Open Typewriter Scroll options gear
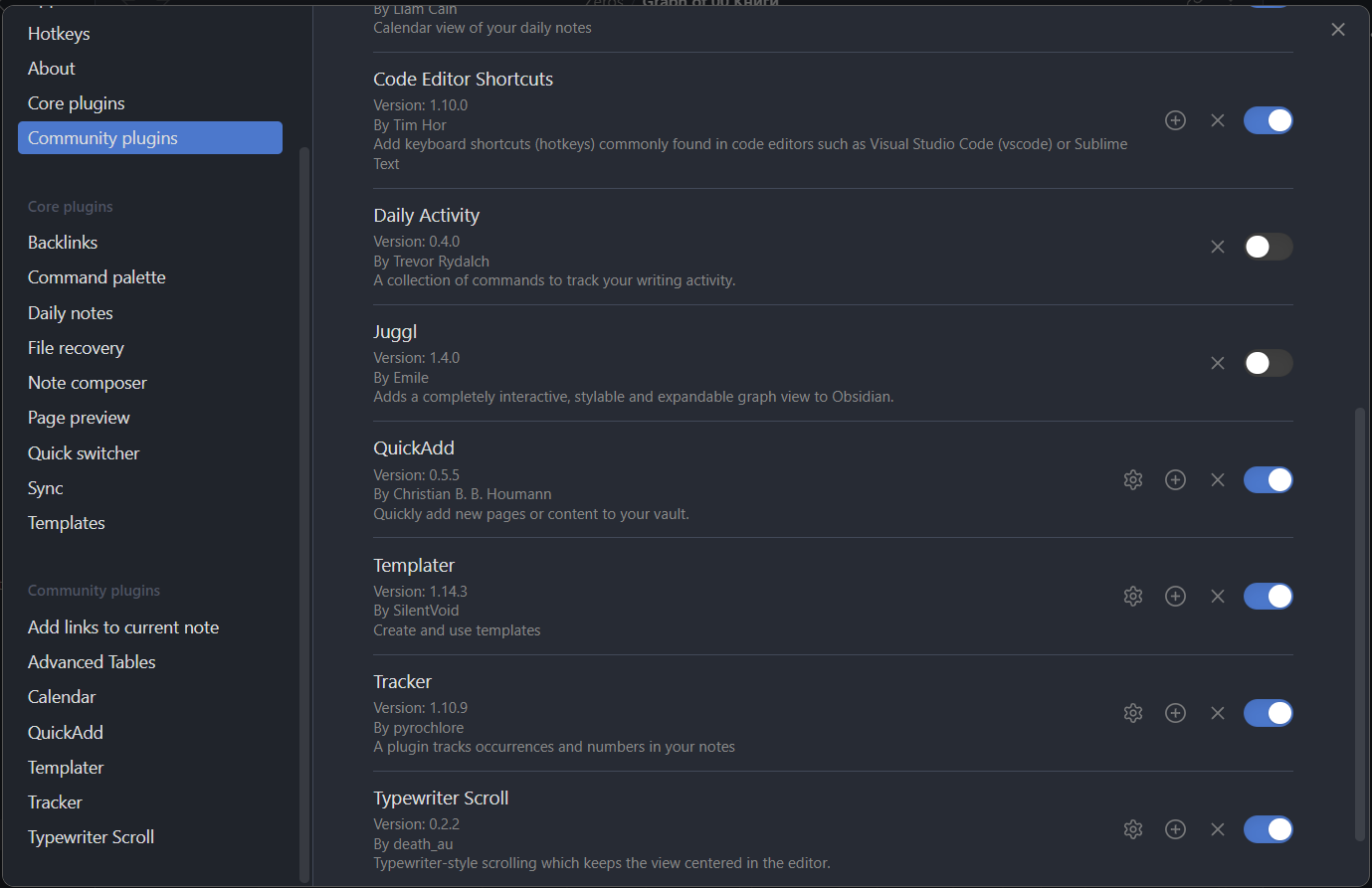Viewport: 1372px width, 888px height. (x=1133, y=829)
